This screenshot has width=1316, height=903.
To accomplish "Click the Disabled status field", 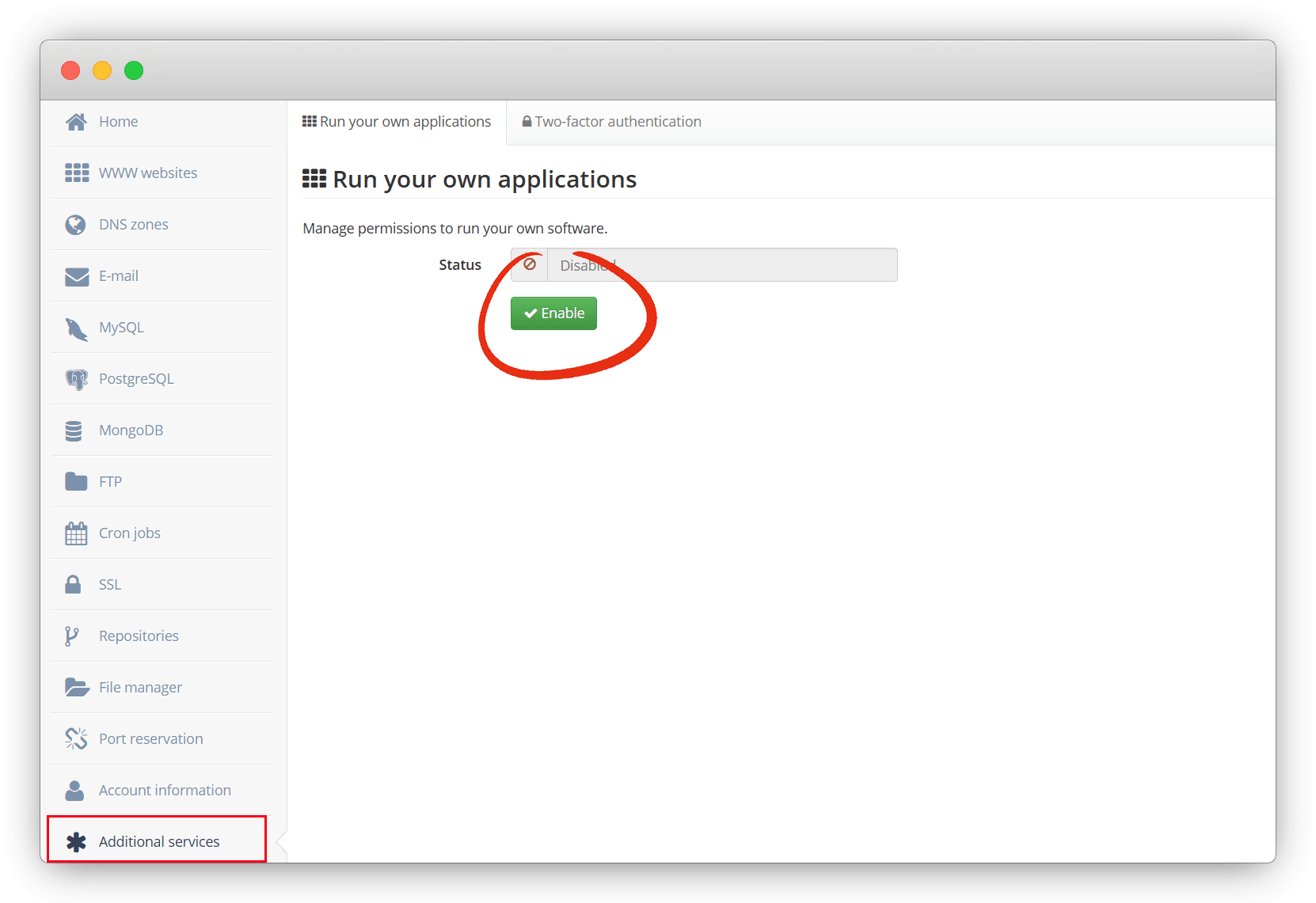I will coord(721,265).
